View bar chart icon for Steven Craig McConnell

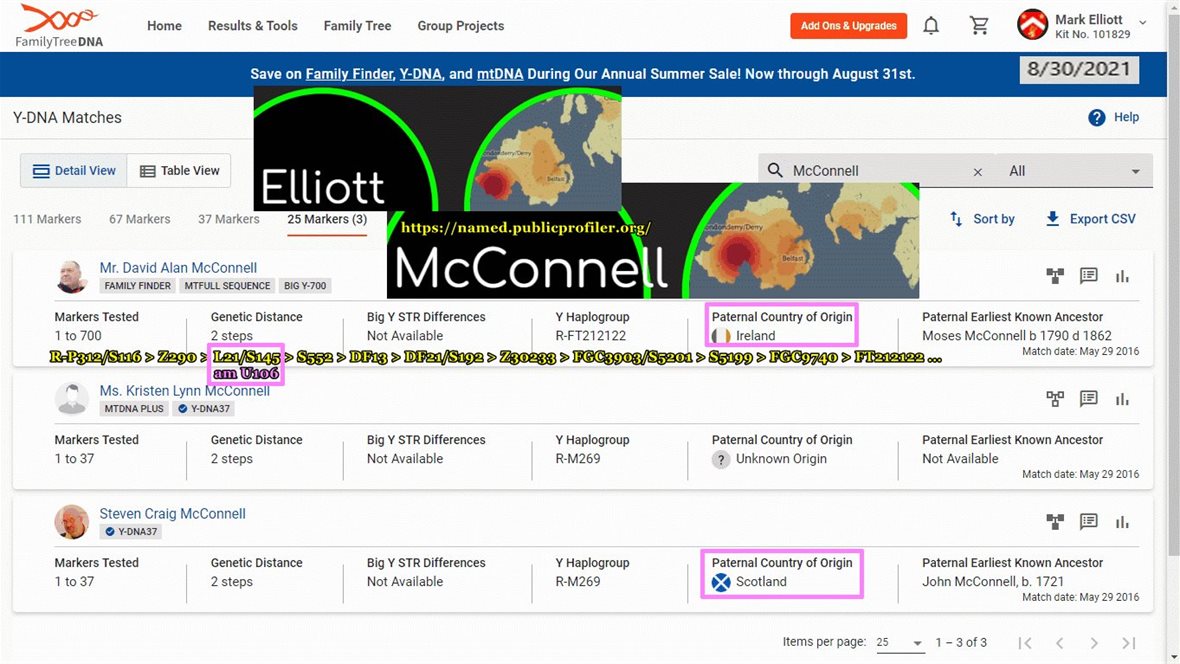pos(1122,522)
